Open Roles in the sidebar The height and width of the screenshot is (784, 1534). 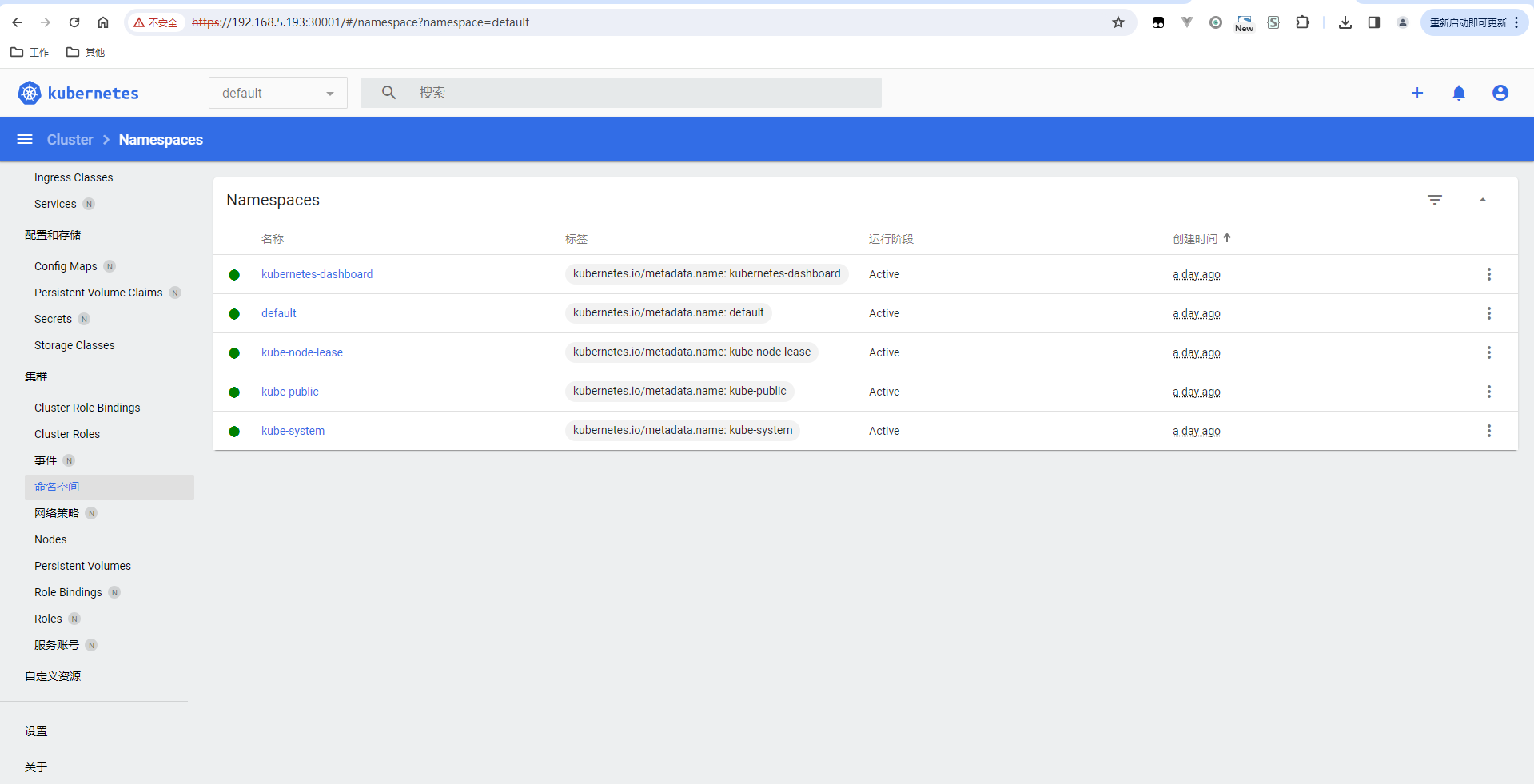click(x=48, y=619)
